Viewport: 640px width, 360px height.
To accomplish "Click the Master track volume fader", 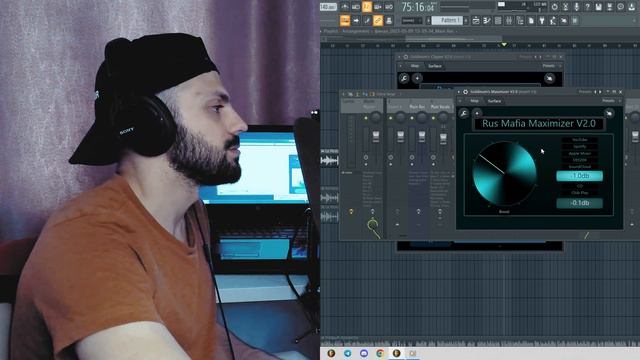I will tap(376, 136).
